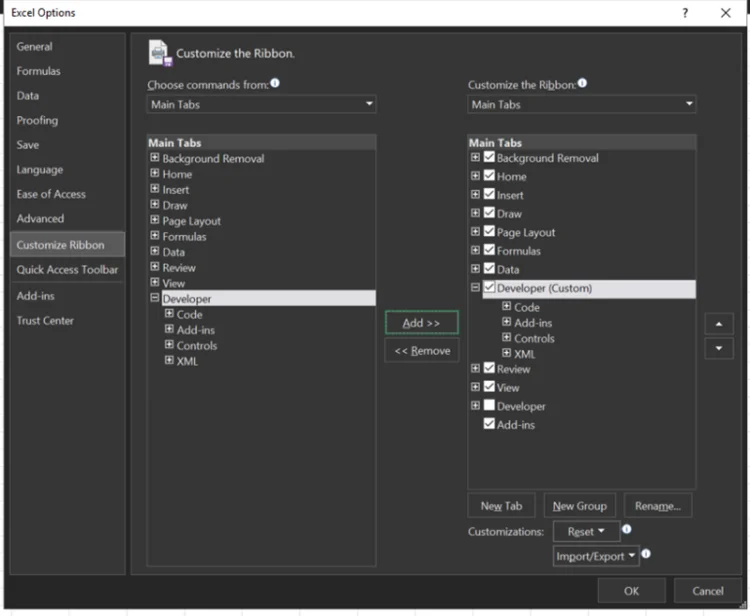
Task: Select Formulas row in left commands list
Action: (184, 236)
